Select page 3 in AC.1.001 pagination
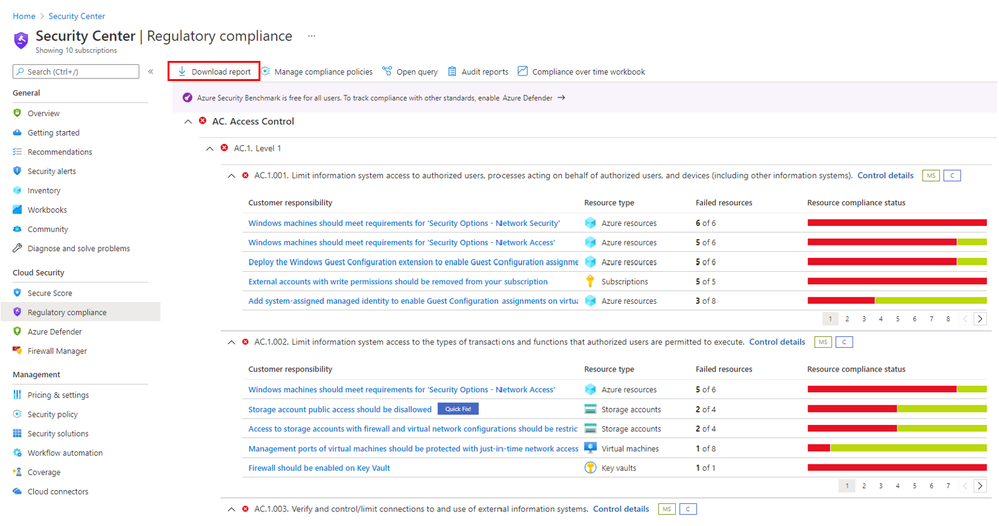The width and height of the screenshot is (999, 526). click(864, 319)
